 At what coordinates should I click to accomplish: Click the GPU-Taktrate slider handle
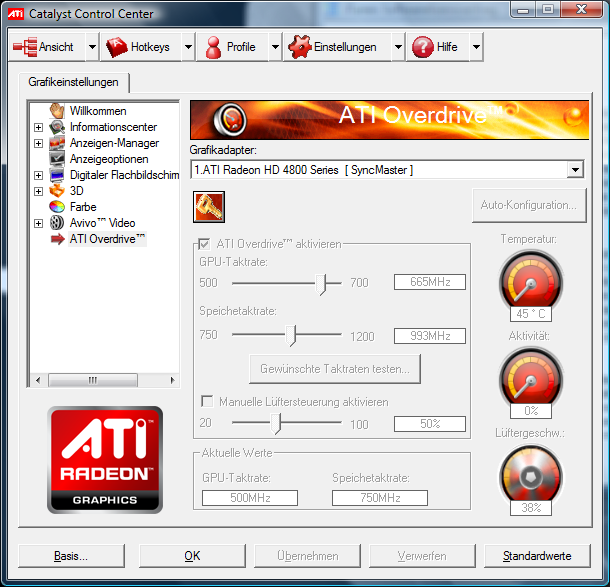click(x=321, y=284)
